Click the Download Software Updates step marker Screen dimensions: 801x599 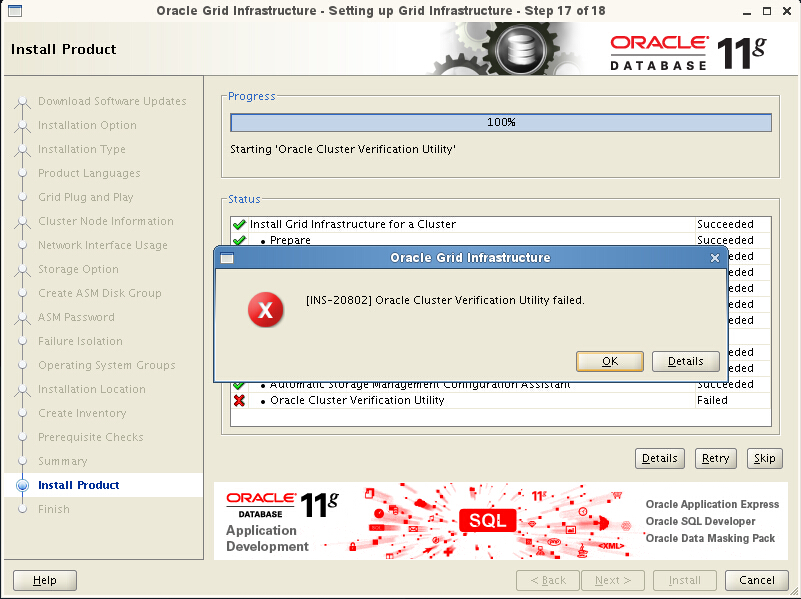(22, 102)
